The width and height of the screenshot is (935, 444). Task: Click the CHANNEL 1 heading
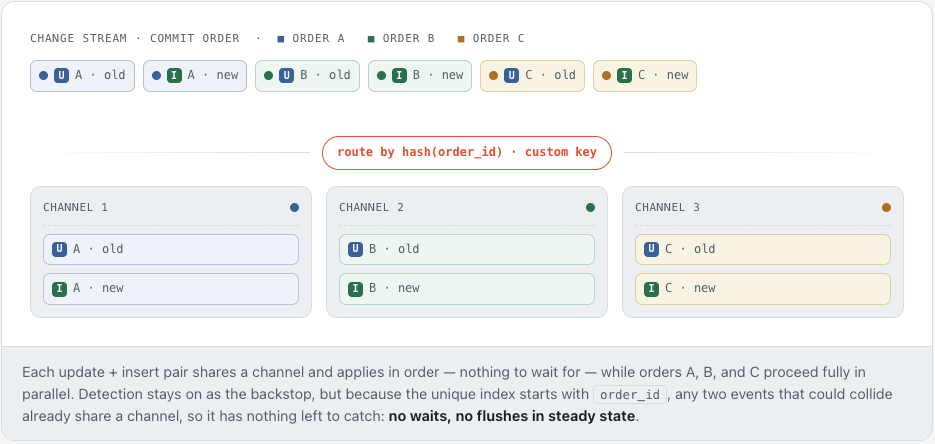pyautogui.click(x=75, y=207)
